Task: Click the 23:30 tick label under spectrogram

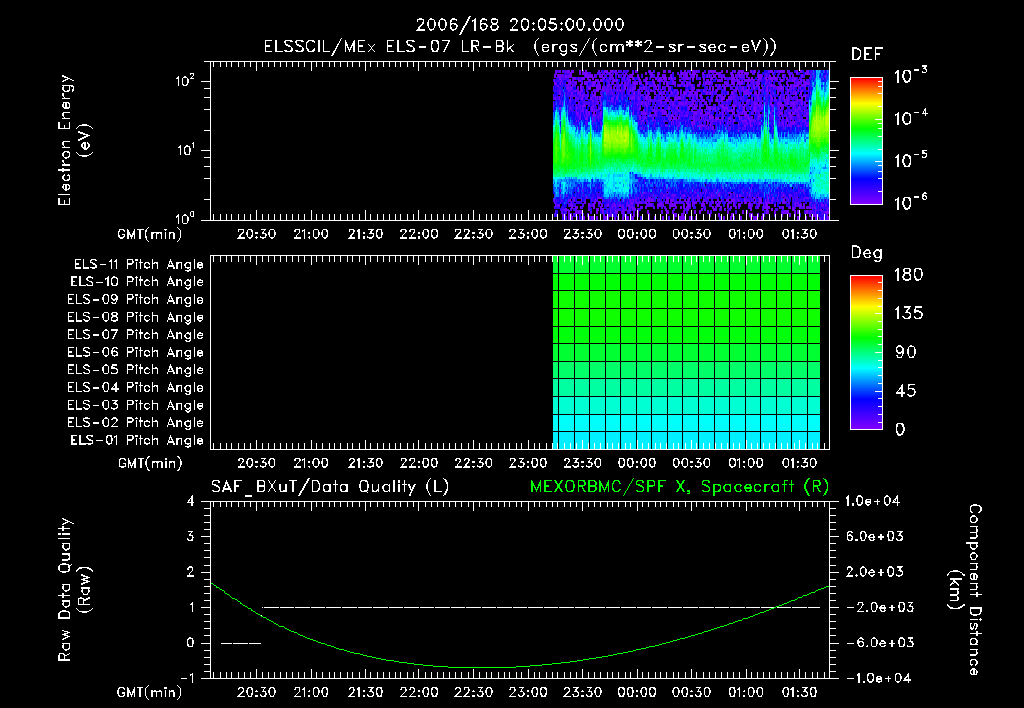Action: [583, 234]
